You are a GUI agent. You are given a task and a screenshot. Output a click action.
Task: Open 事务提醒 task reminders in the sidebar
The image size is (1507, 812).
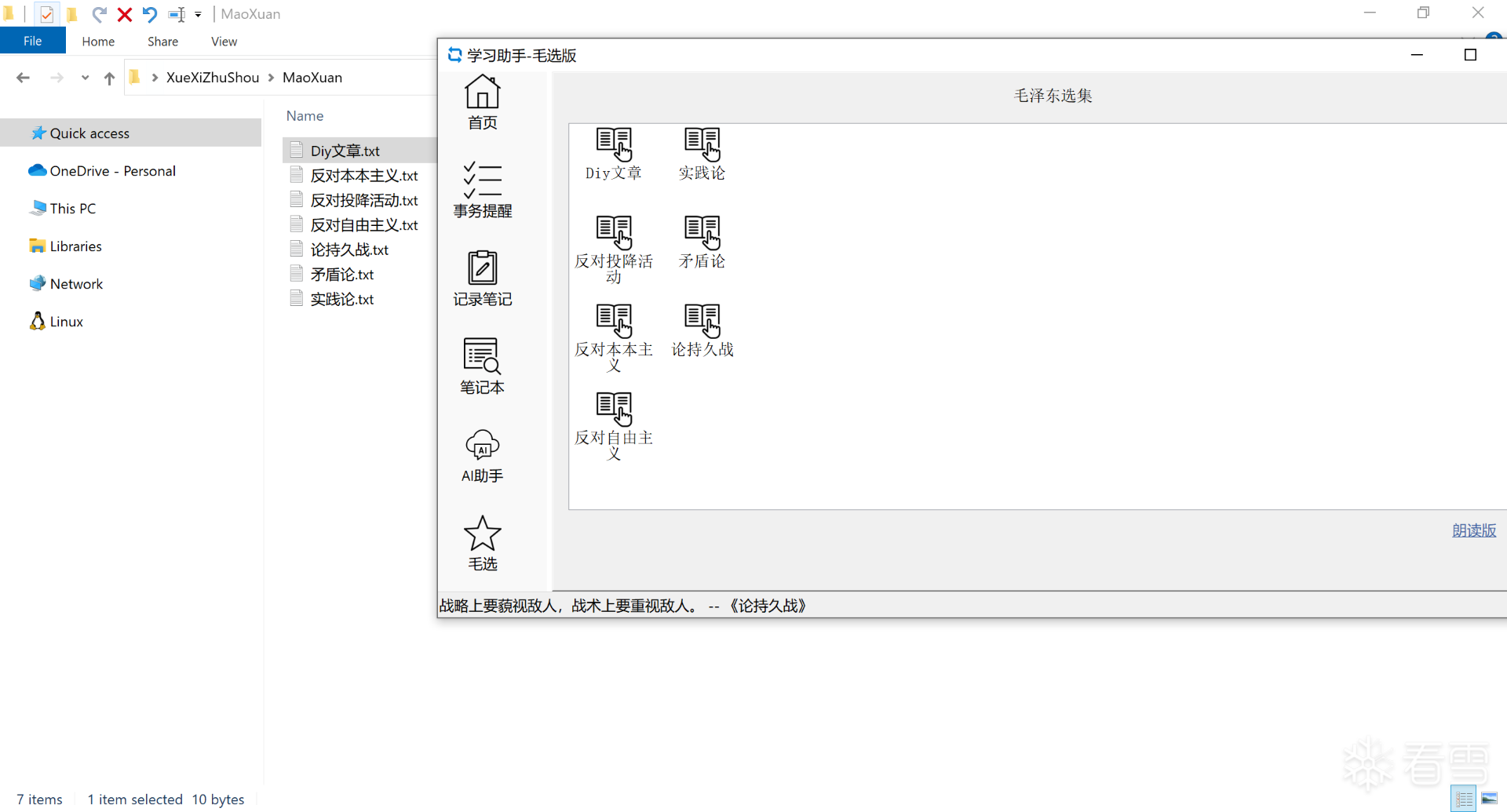point(482,191)
